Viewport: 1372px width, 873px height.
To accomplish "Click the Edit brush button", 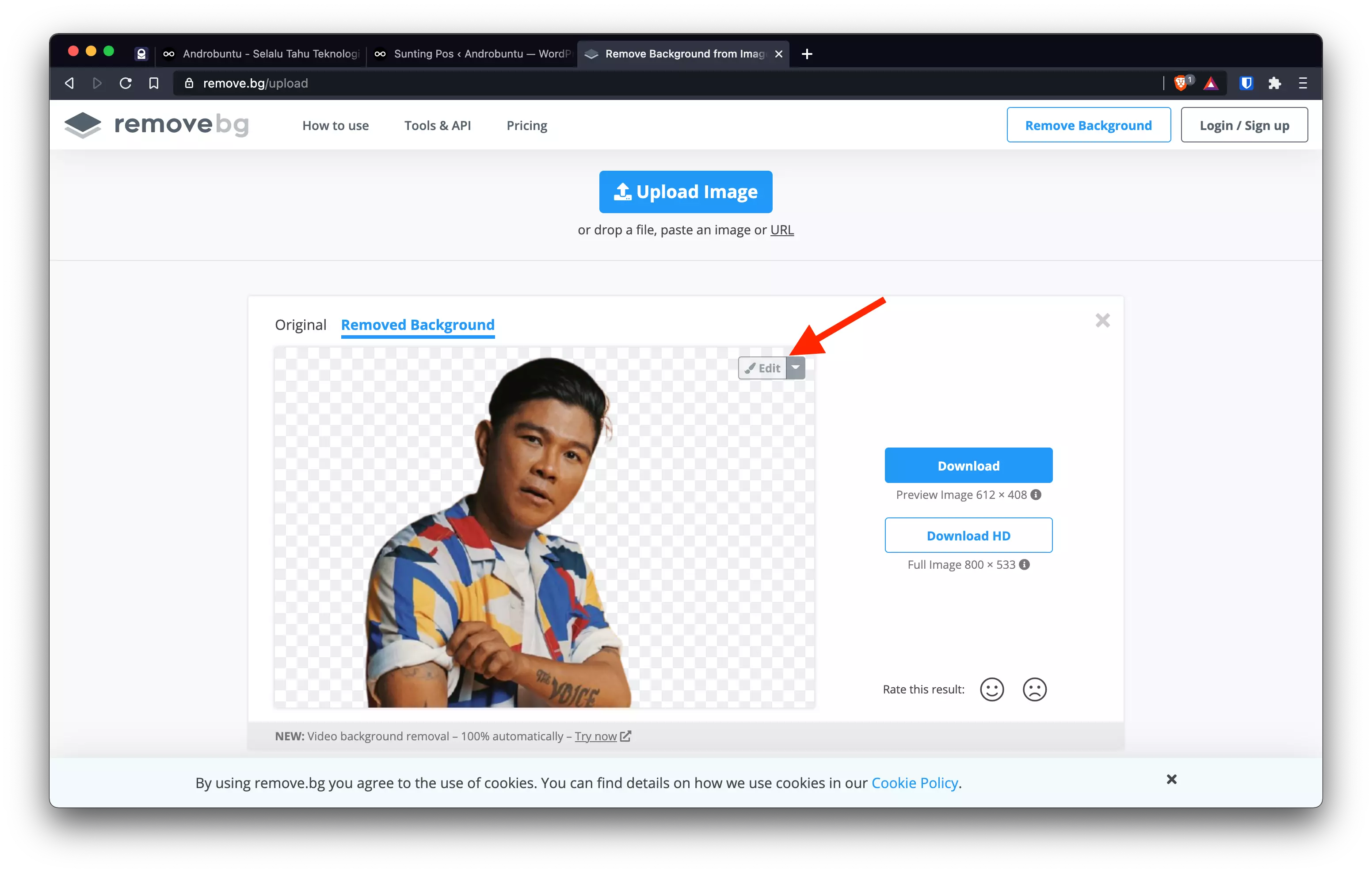I will (x=762, y=368).
